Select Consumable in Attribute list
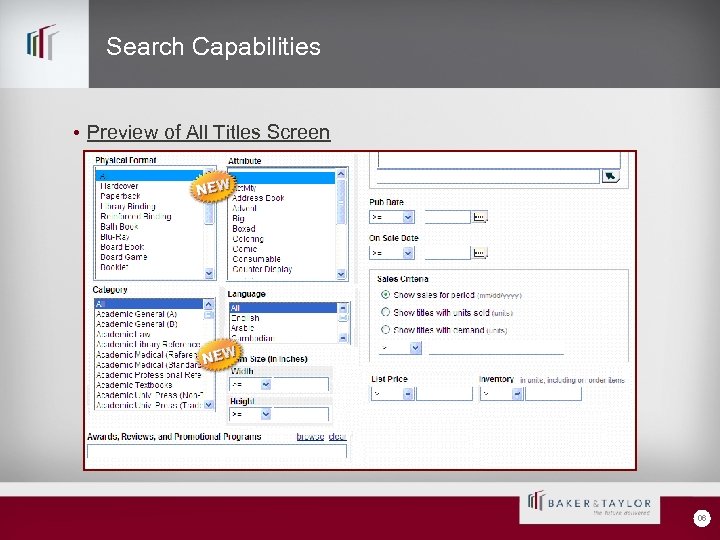Screen dimensions: 720x540 [x=256, y=259]
